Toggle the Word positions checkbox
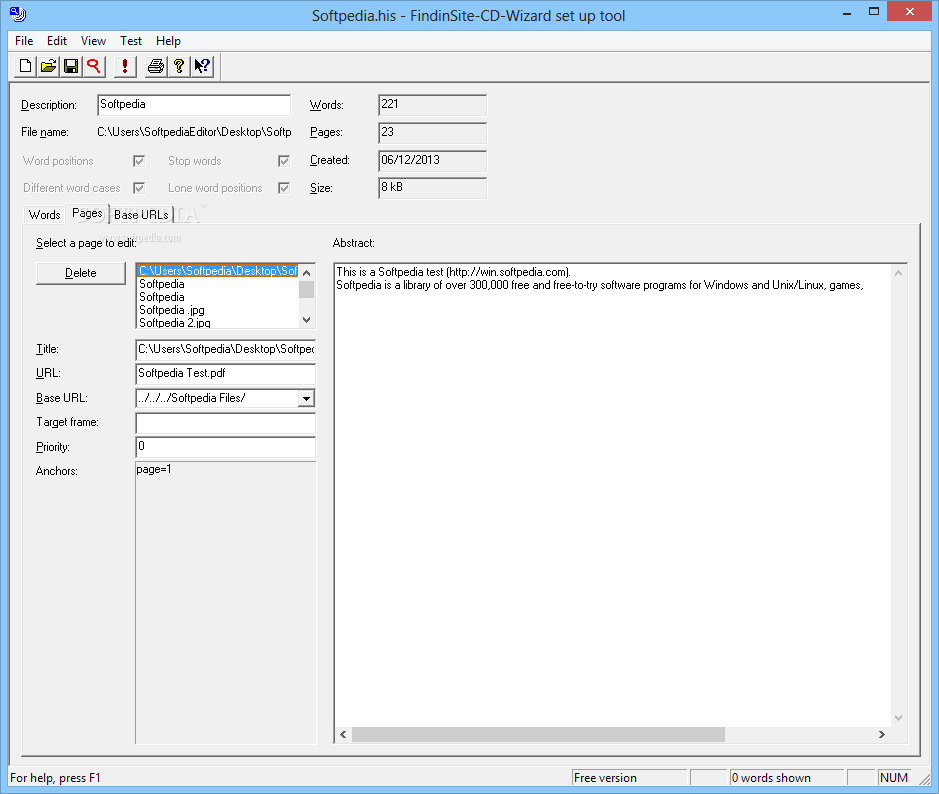The width and height of the screenshot is (939, 794). (139, 161)
